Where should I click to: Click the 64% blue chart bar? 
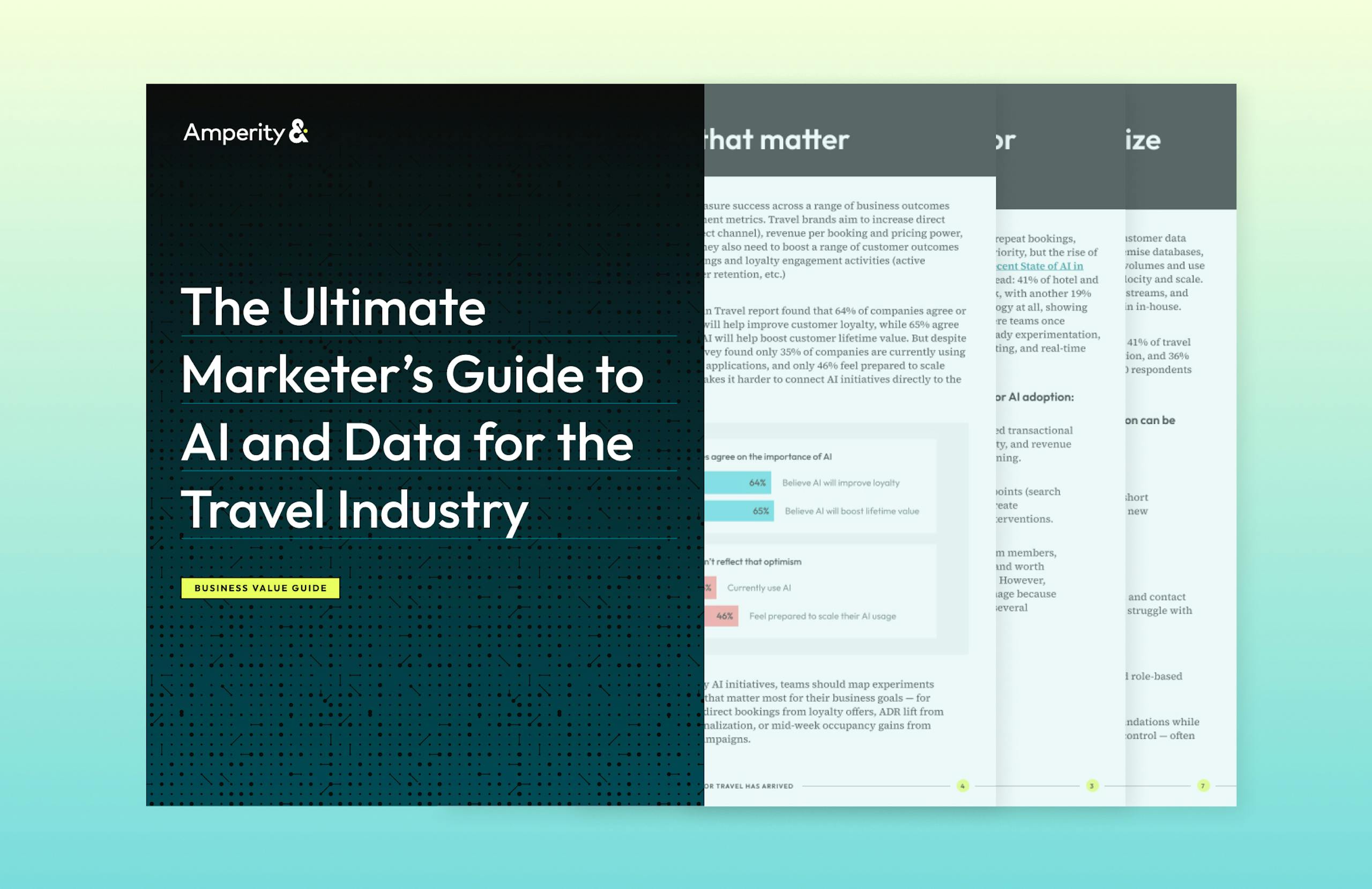tap(738, 483)
